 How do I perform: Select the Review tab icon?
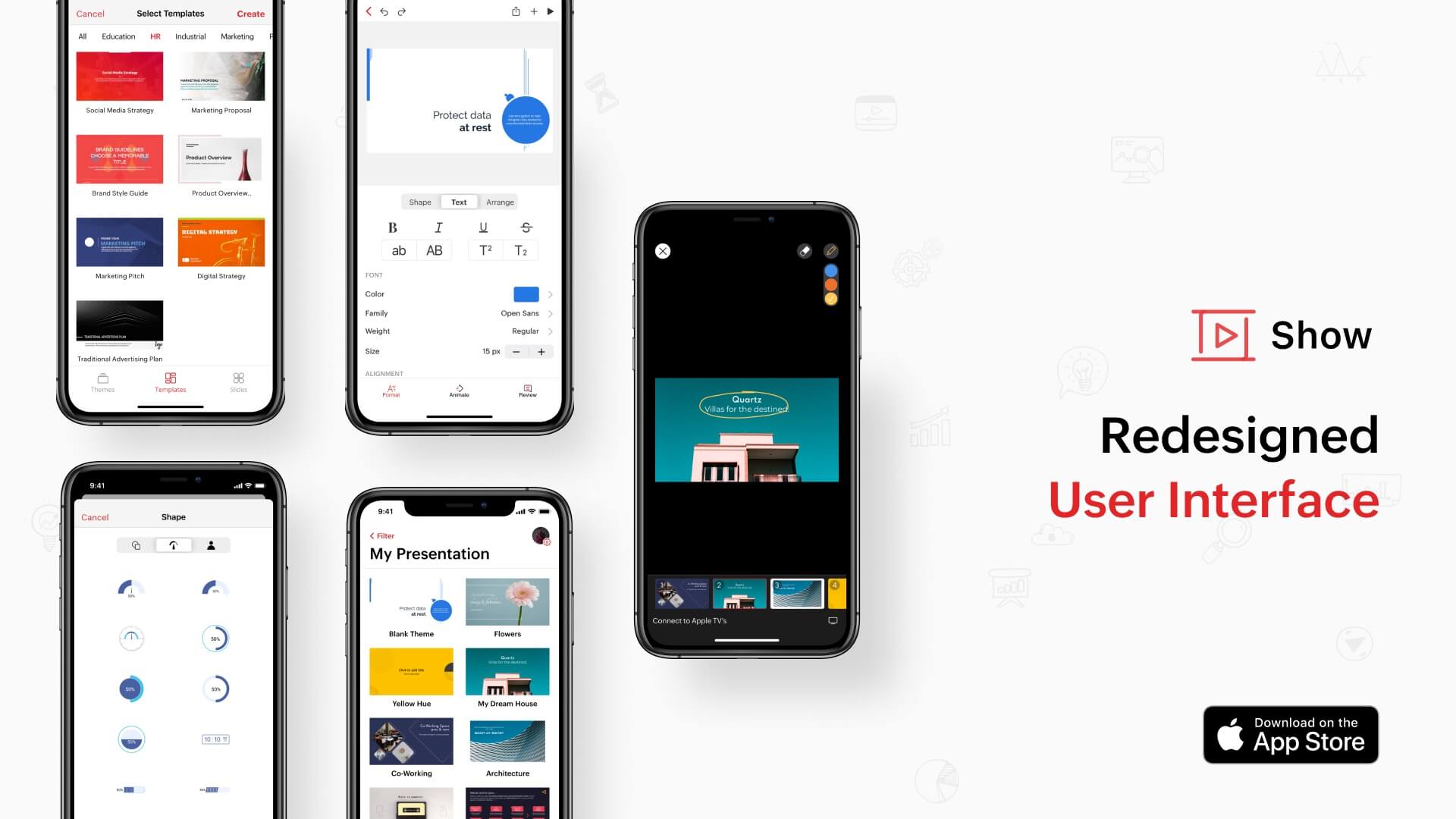pyautogui.click(x=527, y=388)
